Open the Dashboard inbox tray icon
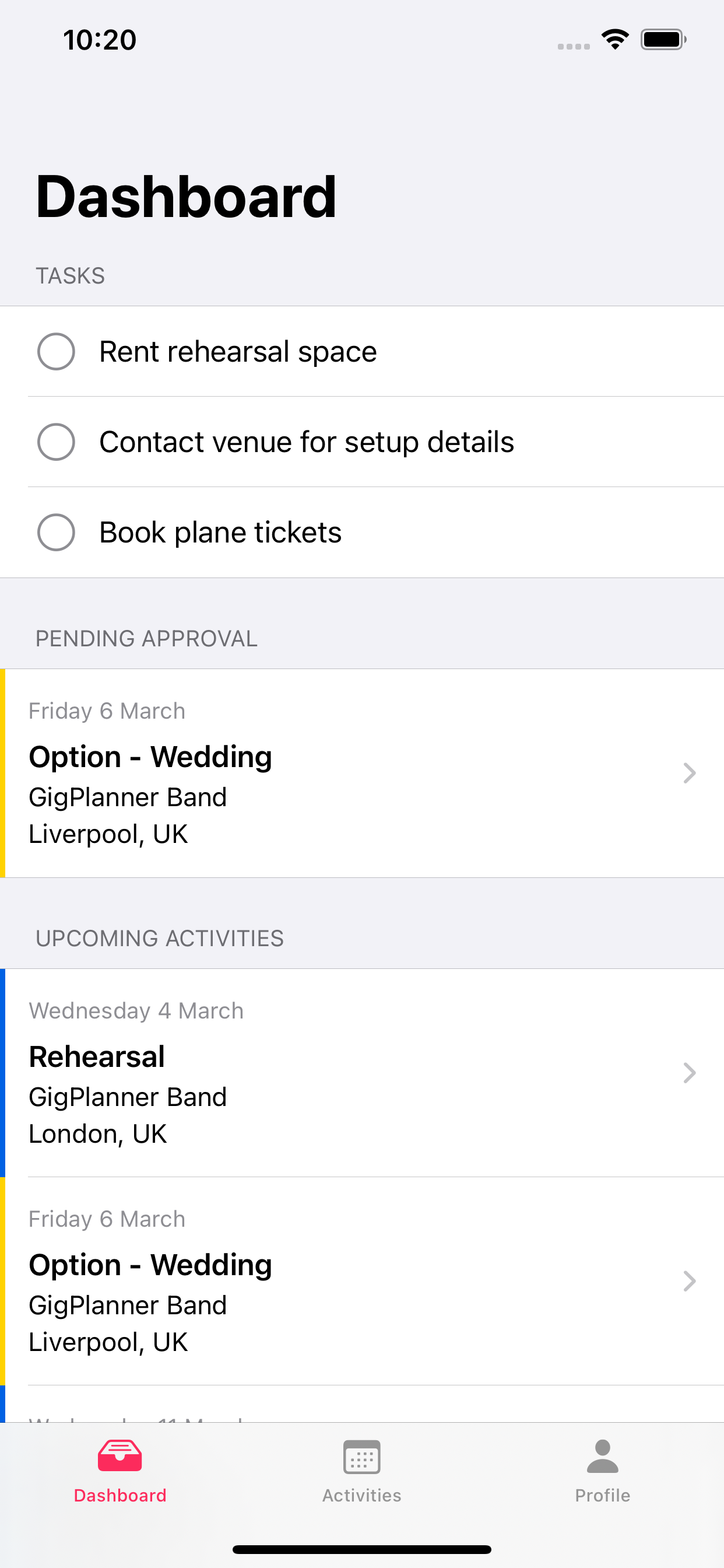 click(120, 1455)
